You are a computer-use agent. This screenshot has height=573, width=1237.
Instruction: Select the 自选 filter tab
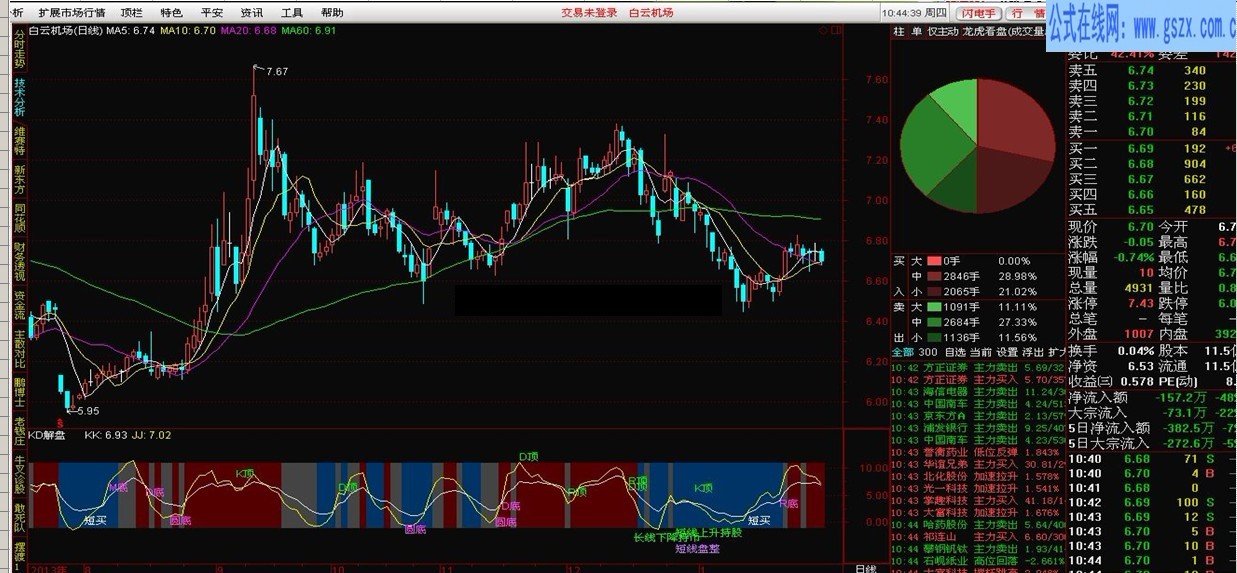point(955,352)
